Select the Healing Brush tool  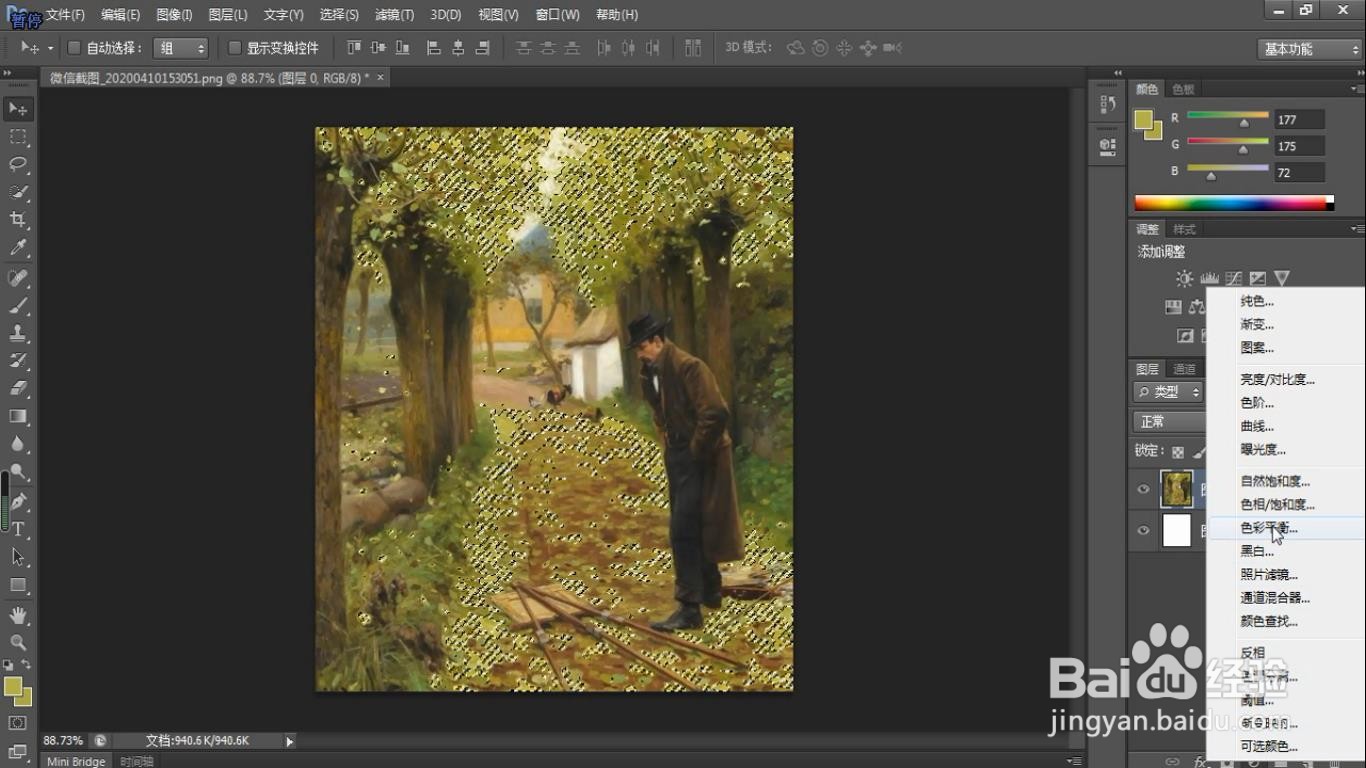tap(18, 278)
